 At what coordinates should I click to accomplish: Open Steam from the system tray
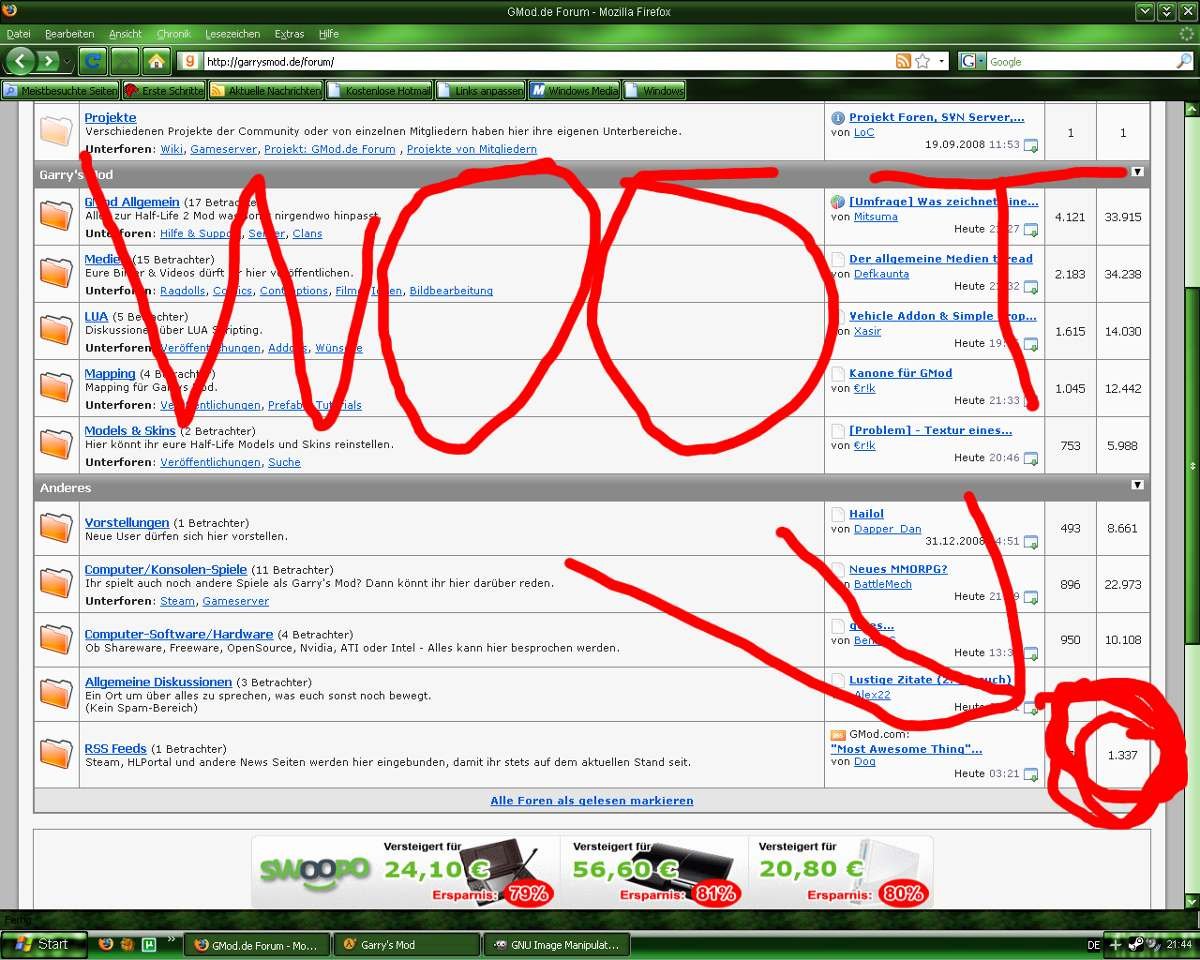pos(1135,944)
